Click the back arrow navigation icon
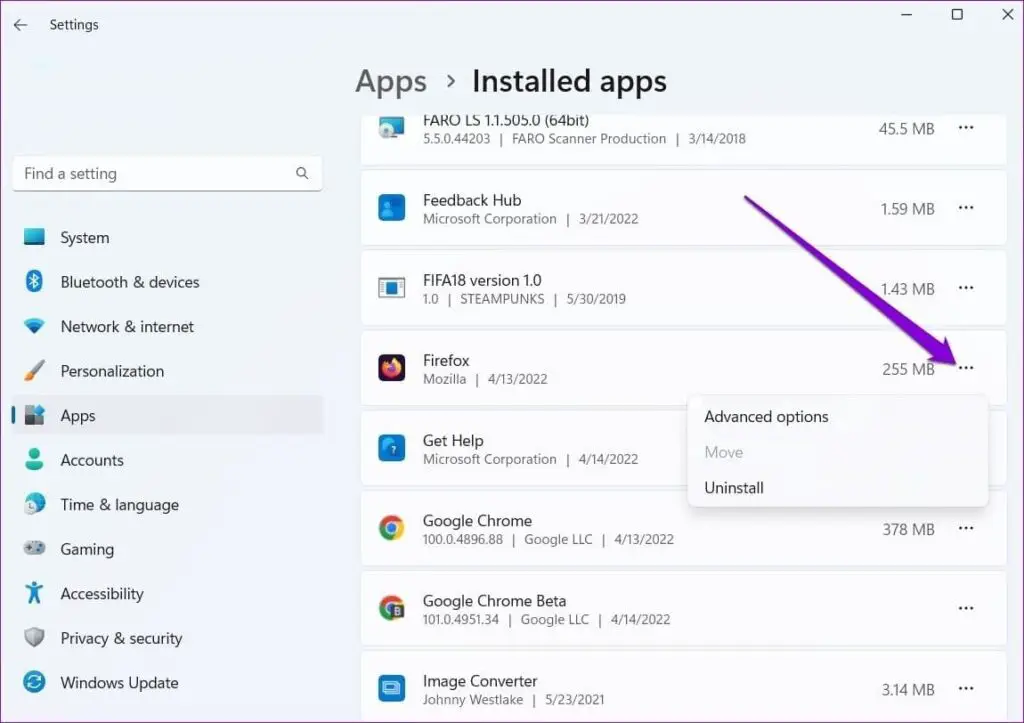Image resolution: width=1024 pixels, height=723 pixels. coord(20,24)
